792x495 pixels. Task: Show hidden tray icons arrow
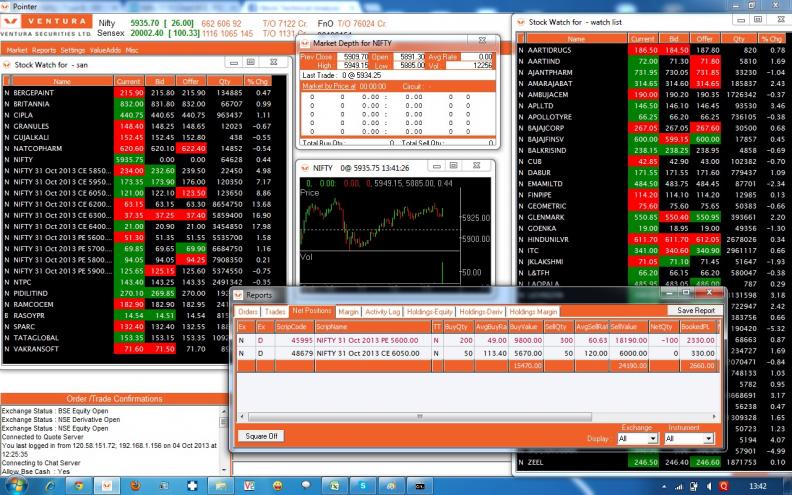tap(663, 487)
